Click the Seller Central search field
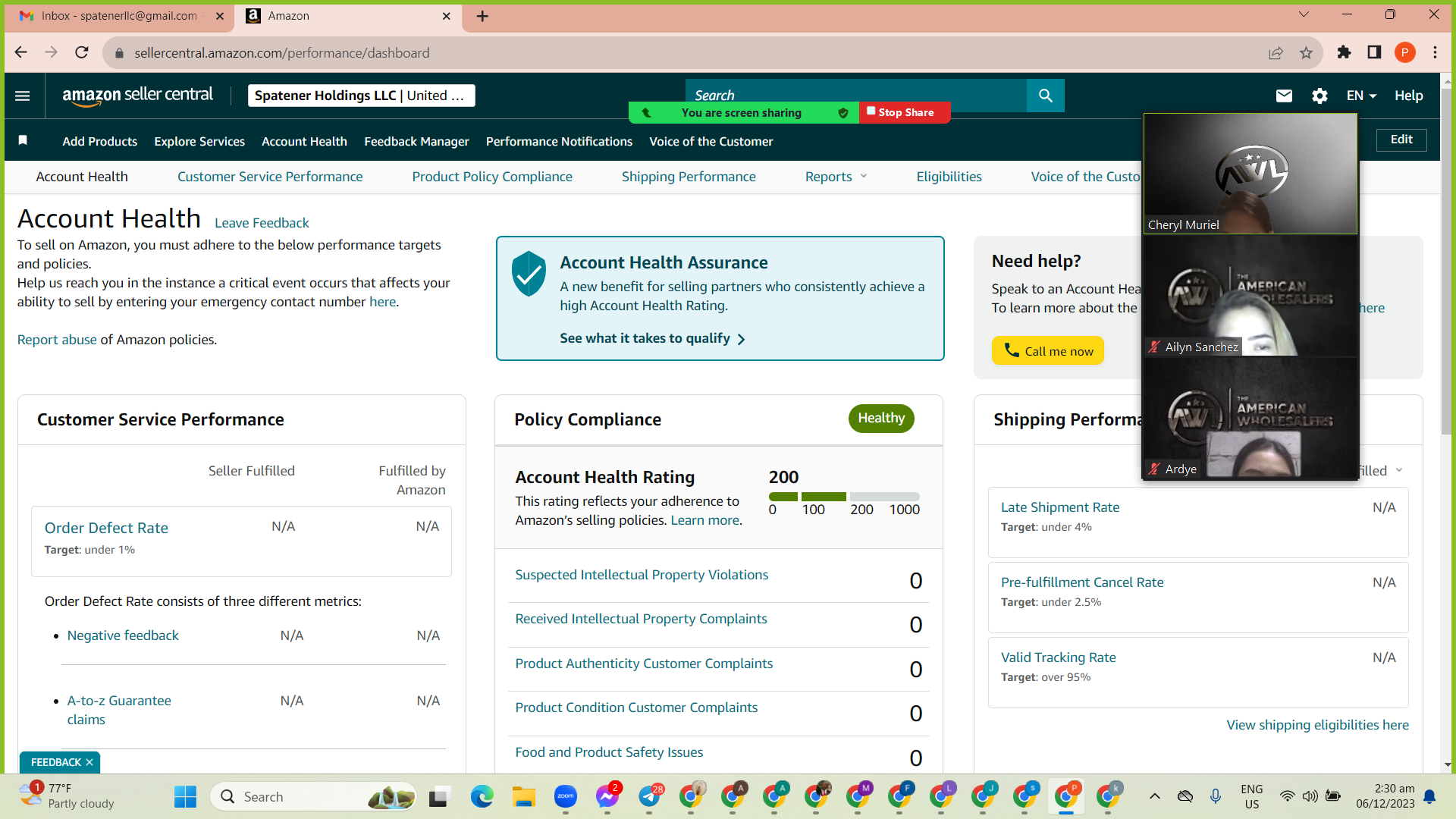The width and height of the screenshot is (1456, 819). tap(856, 96)
